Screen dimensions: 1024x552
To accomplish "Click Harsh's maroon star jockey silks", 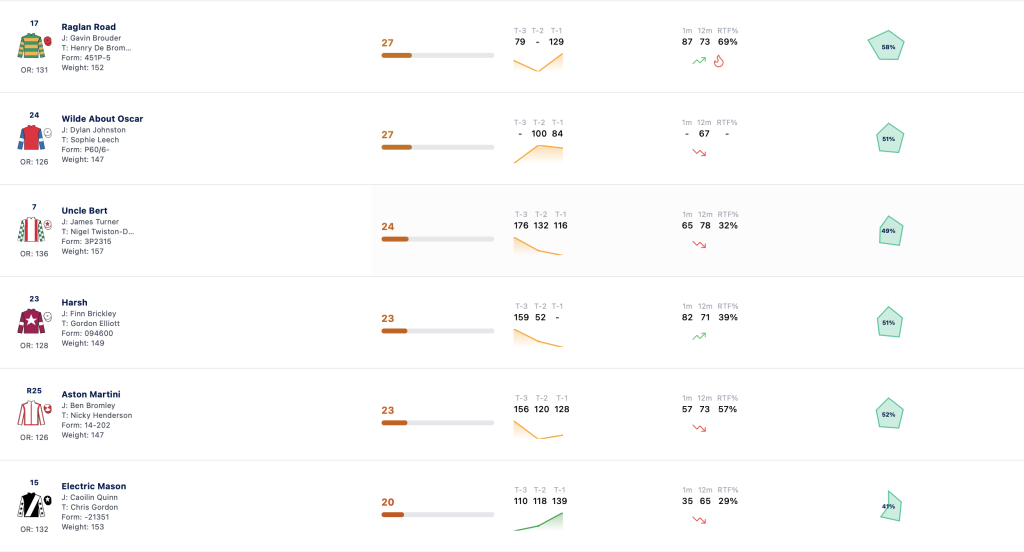I will pos(31,321).
